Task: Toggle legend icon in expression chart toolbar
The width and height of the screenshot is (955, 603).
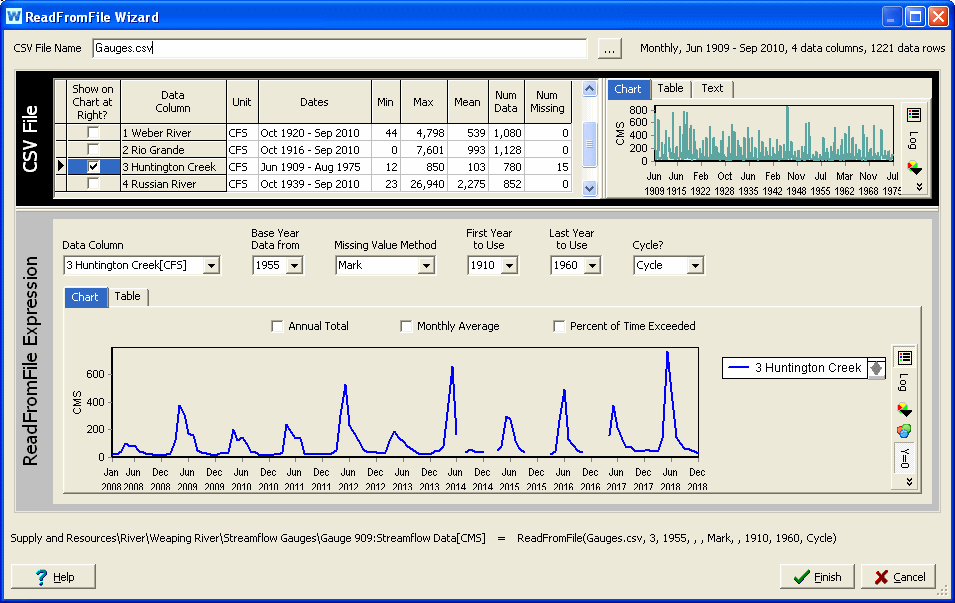Action: [904, 358]
